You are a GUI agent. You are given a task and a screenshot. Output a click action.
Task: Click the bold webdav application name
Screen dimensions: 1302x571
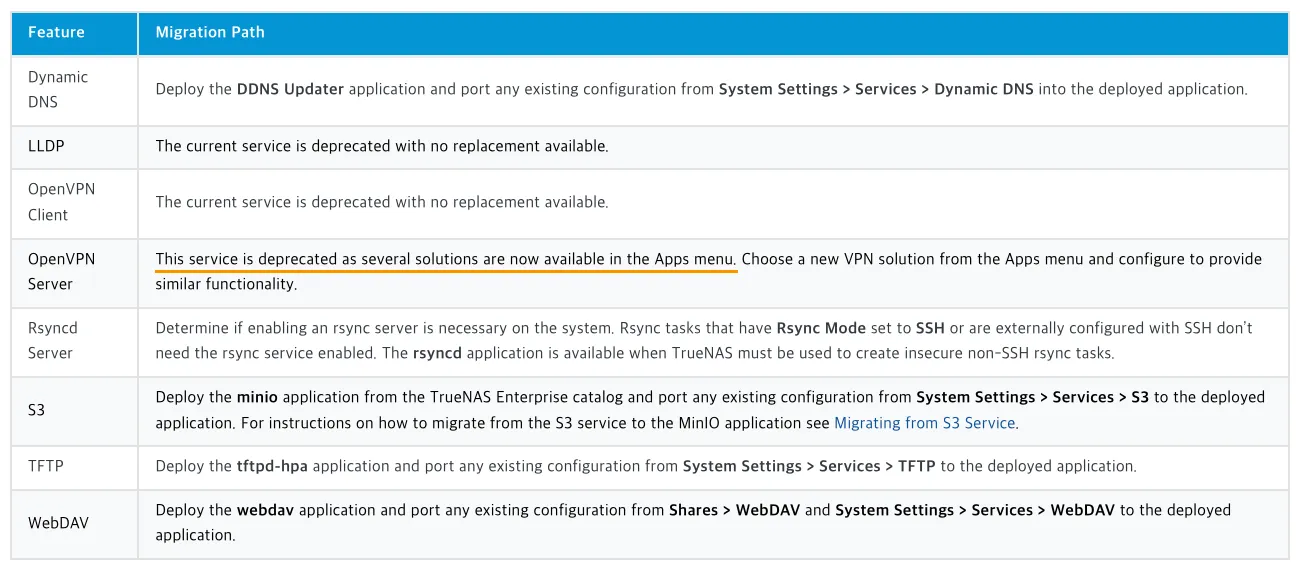266,510
